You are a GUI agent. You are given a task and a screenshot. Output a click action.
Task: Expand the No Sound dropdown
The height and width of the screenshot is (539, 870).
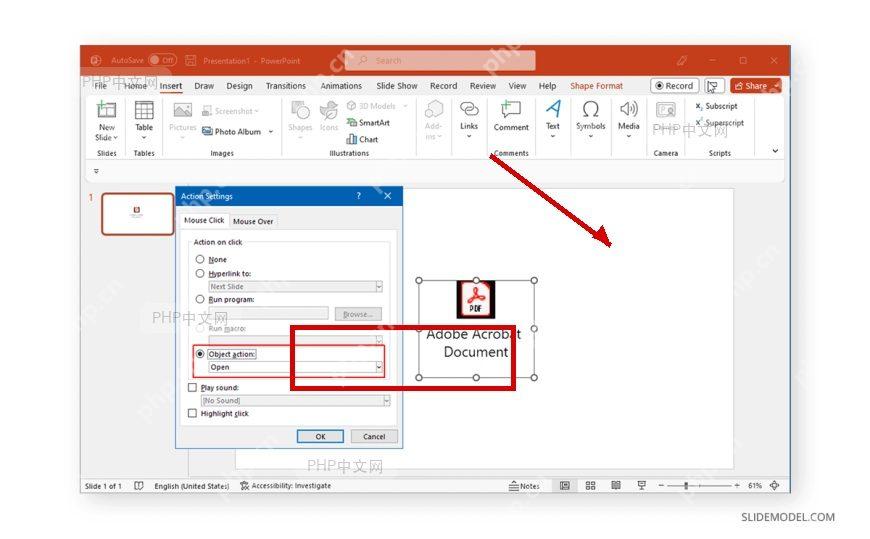(387, 400)
